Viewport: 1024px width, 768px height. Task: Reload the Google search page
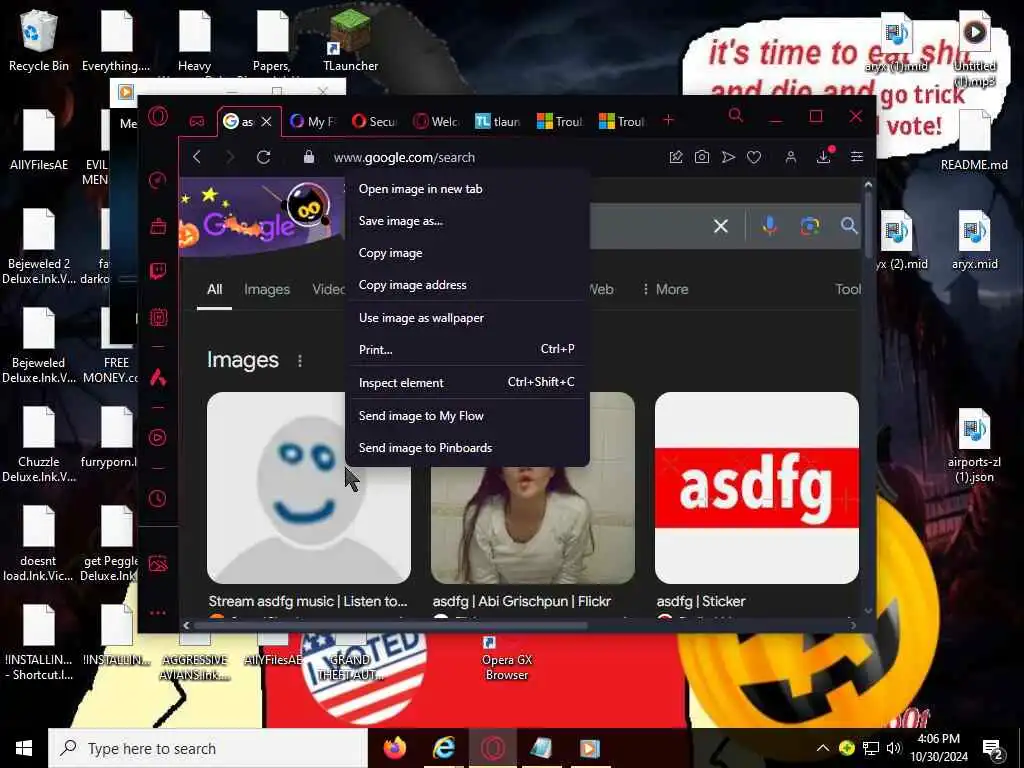pyautogui.click(x=263, y=157)
